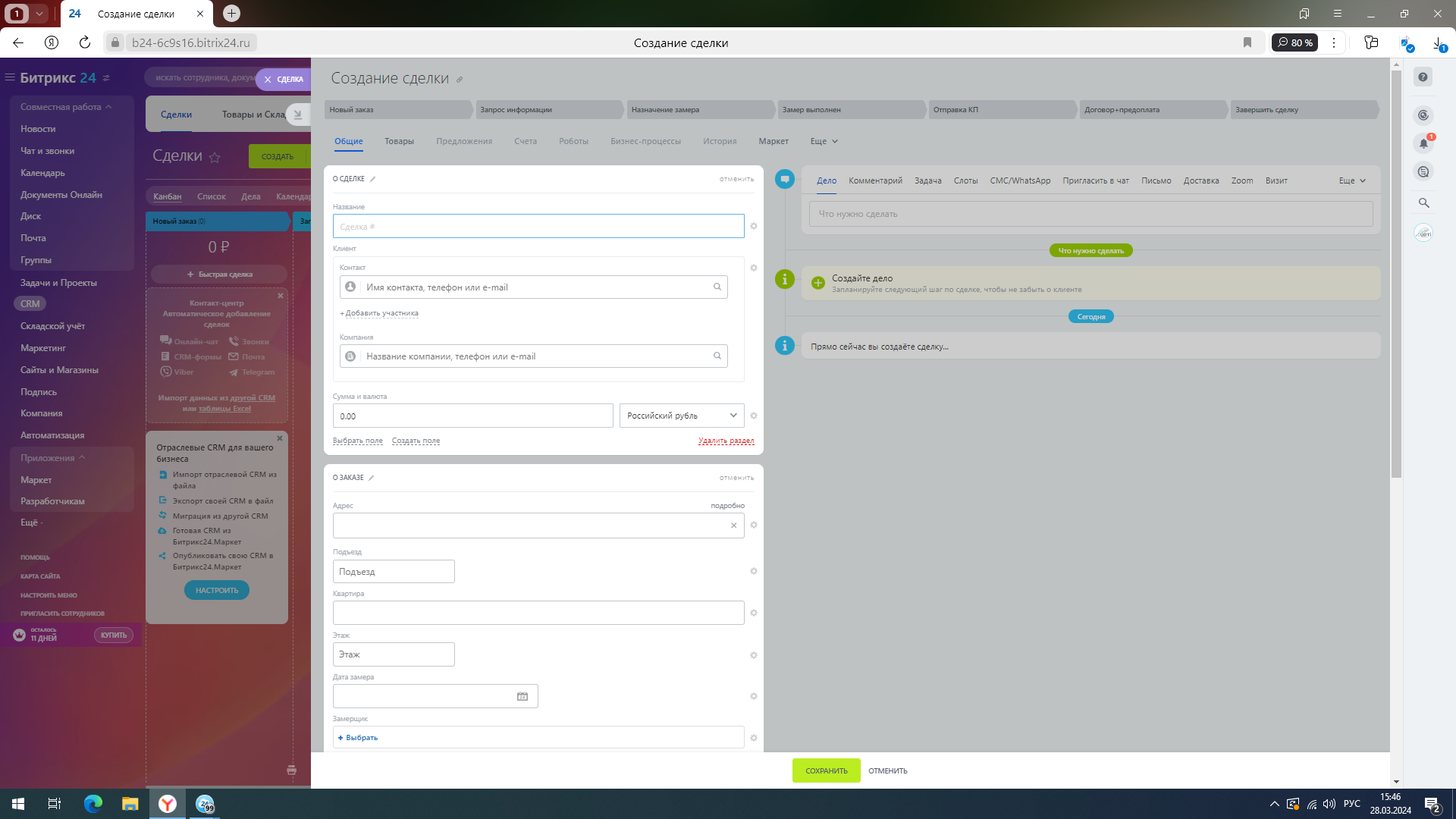Open calendar picker for Дата замера
The width and height of the screenshot is (1456, 819).
(x=522, y=696)
